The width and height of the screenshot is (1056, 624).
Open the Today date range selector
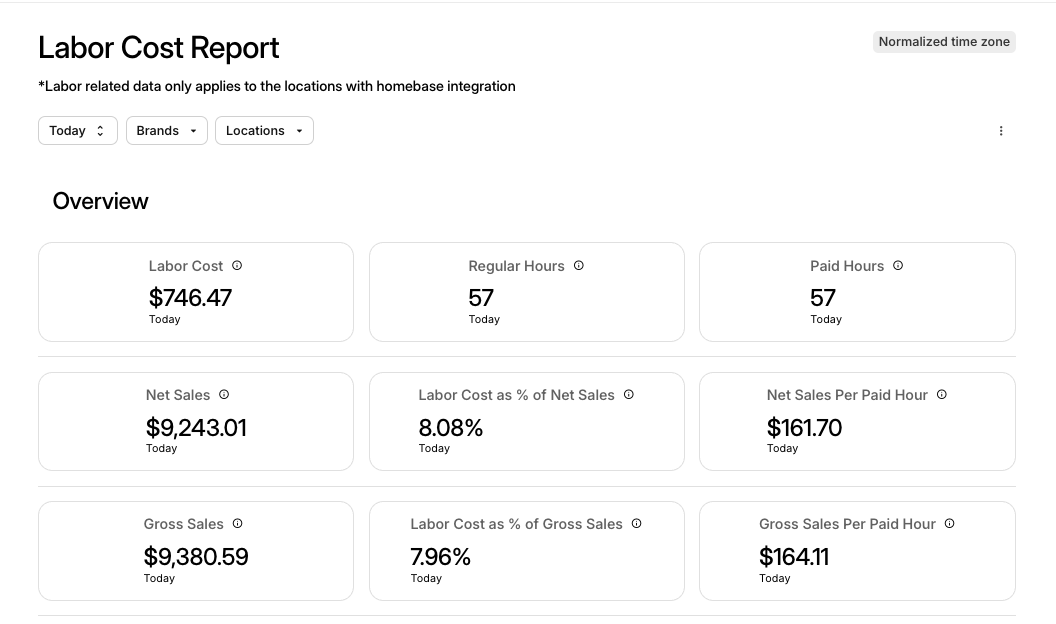click(78, 131)
